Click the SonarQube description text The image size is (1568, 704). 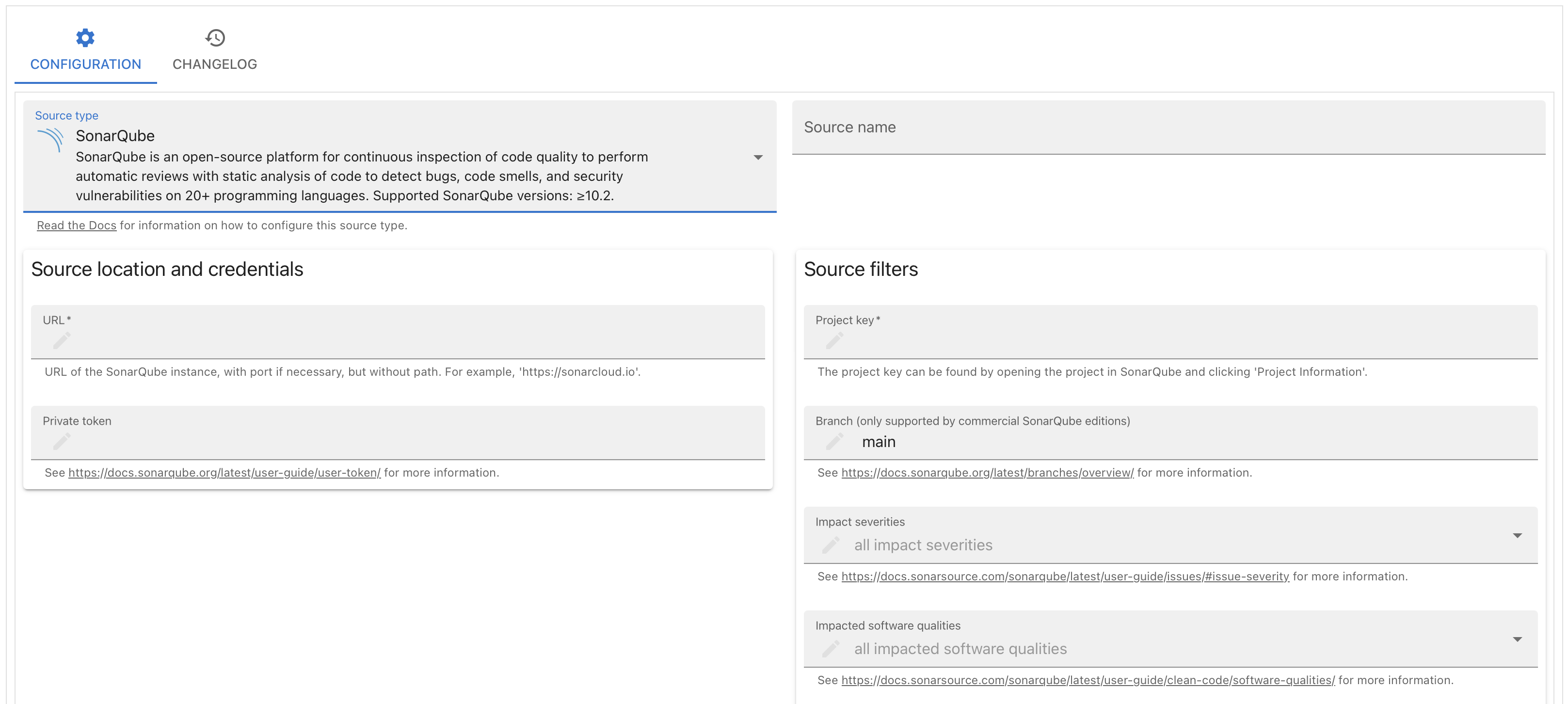pos(362,176)
